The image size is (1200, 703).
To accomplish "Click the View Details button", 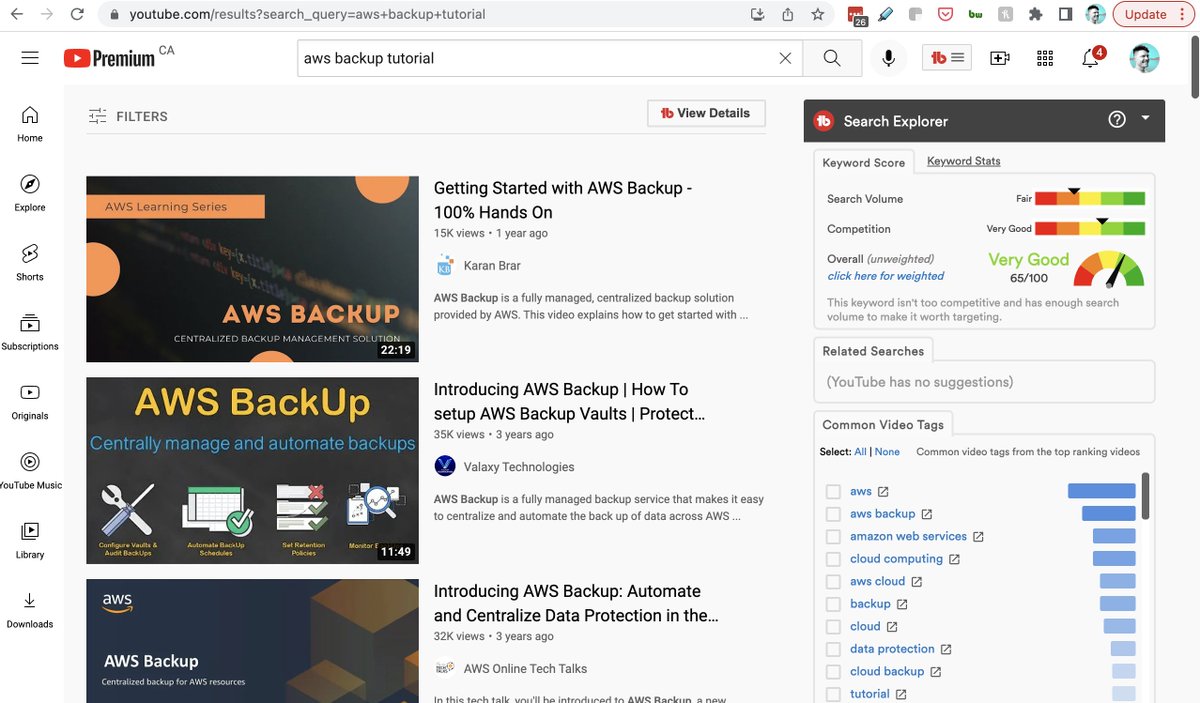I will tap(706, 114).
